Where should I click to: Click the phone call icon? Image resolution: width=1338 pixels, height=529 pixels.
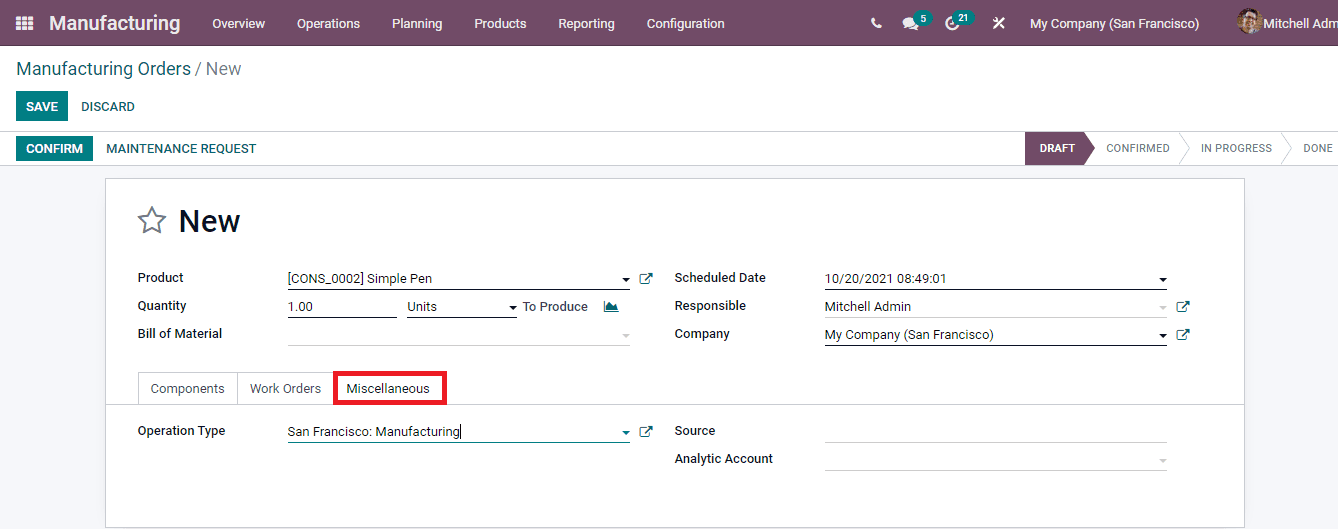[x=876, y=23]
